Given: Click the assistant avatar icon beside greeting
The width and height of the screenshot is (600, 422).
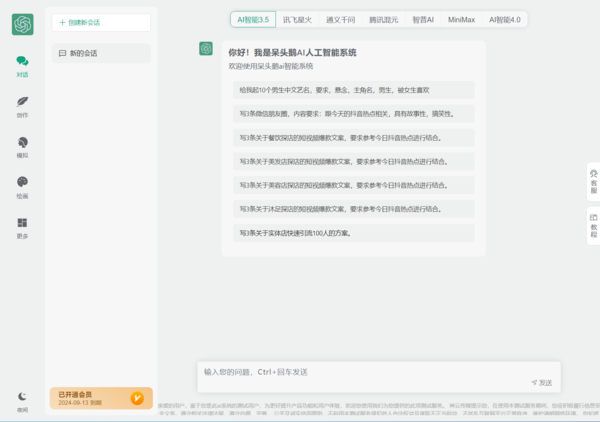Looking at the screenshot, I should pyautogui.click(x=206, y=49).
